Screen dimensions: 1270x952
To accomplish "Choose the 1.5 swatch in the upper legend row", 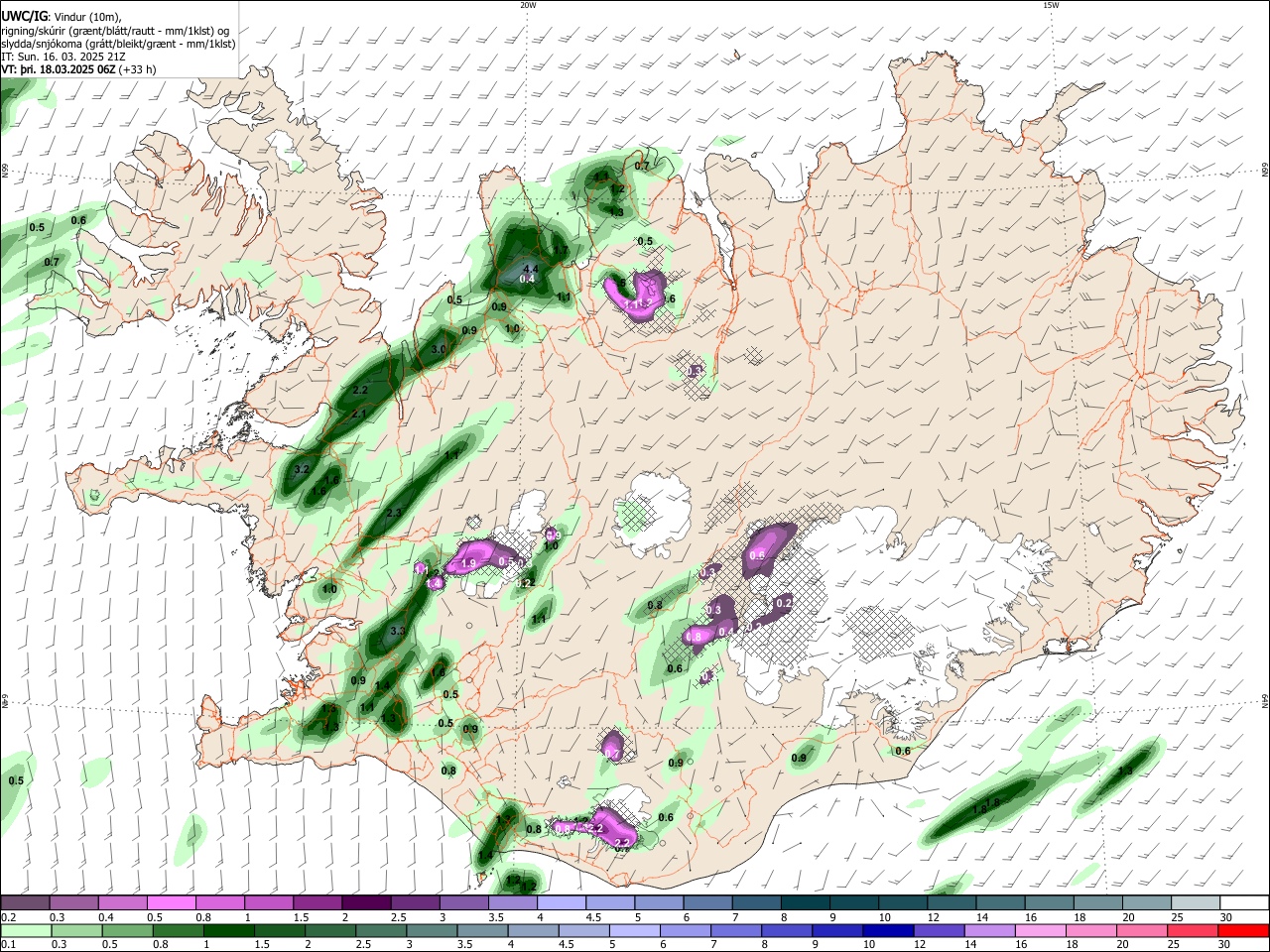I will pyautogui.click(x=317, y=902).
